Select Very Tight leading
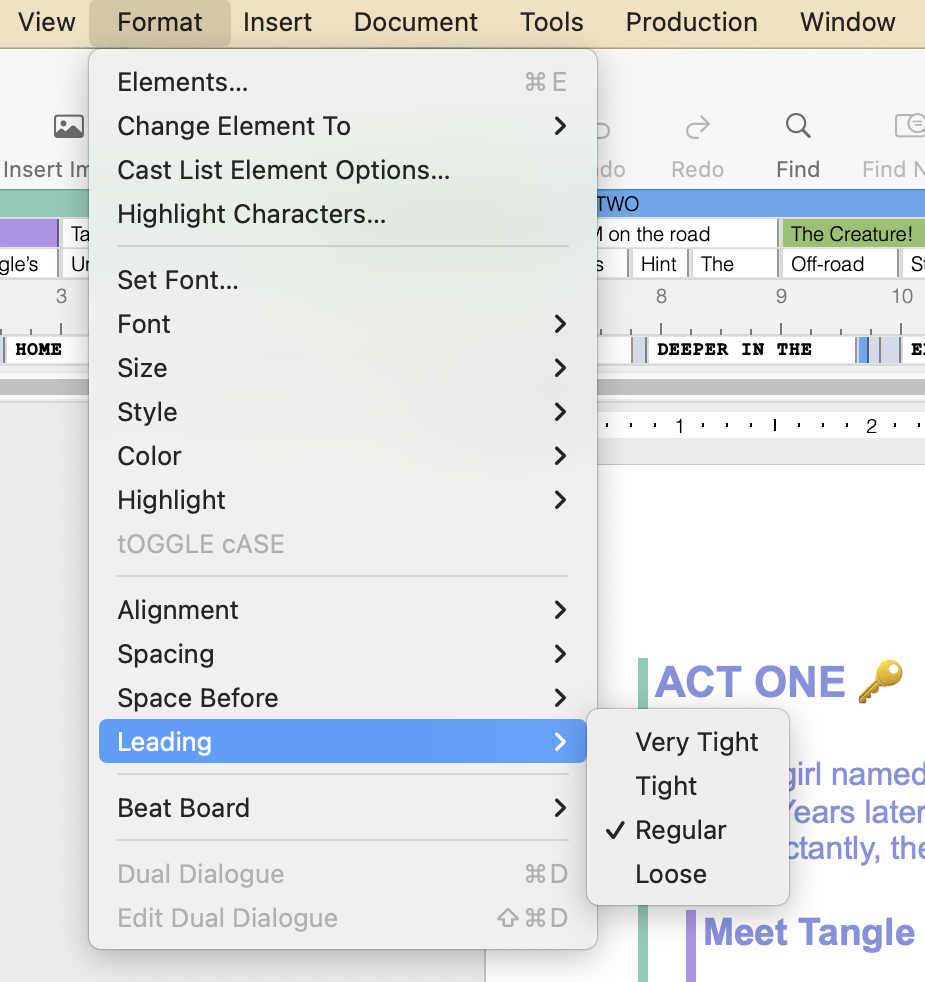The height and width of the screenshot is (982, 925). (697, 742)
